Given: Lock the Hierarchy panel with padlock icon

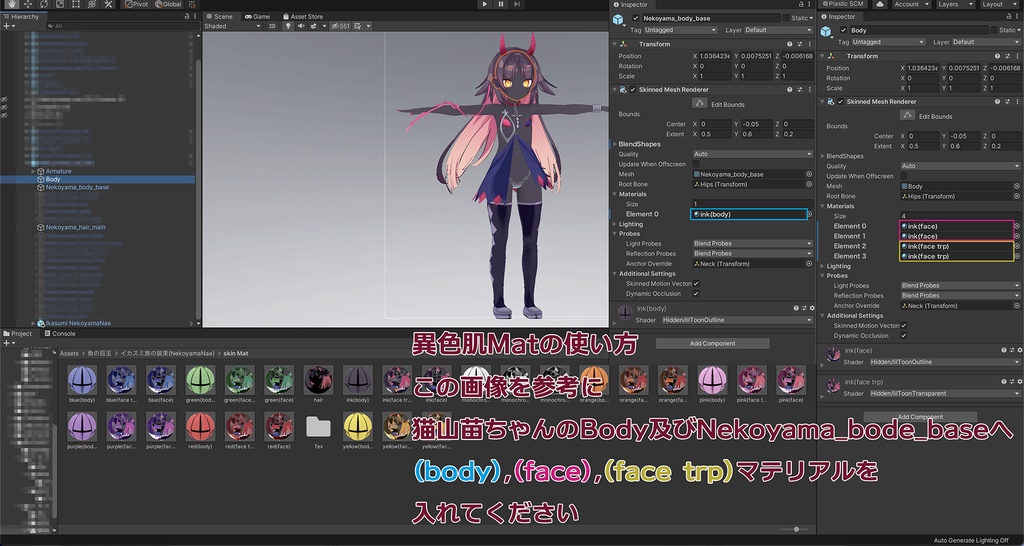Looking at the screenshot, I should tap(187, 16).
